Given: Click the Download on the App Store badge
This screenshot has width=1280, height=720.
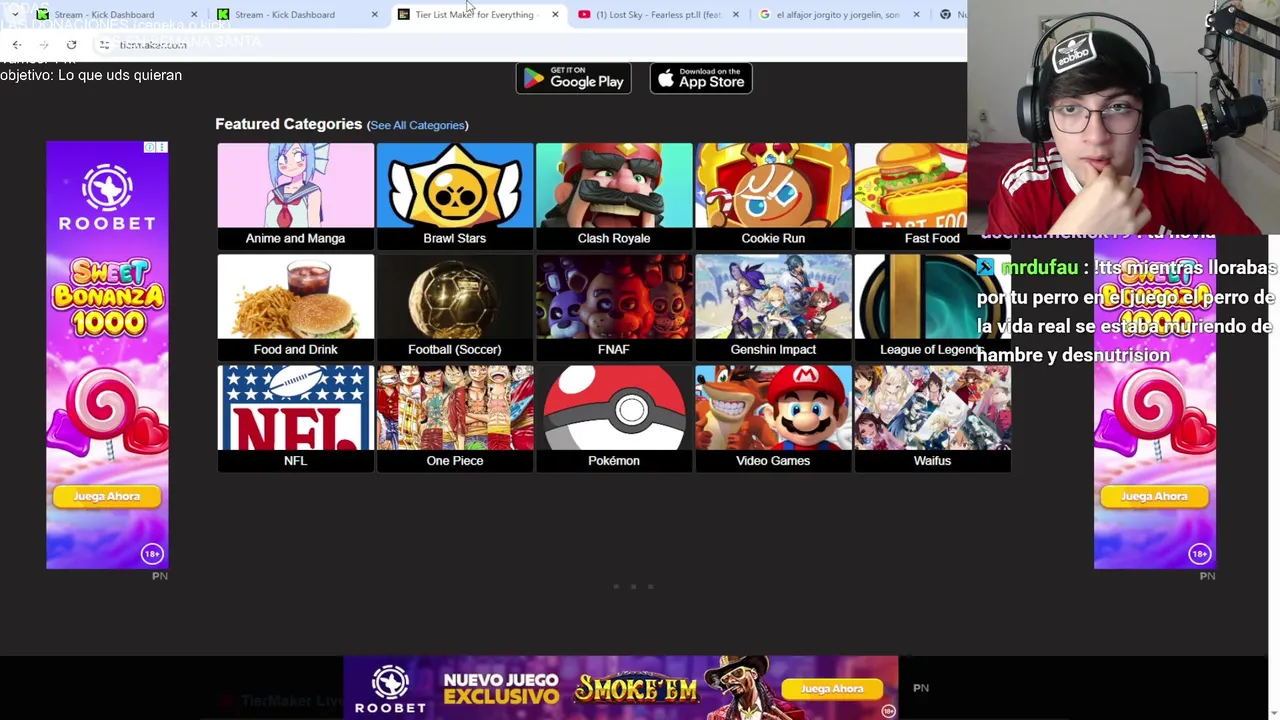Looking at the screenshot, I should pyautogui.click(x=701, y=78).
